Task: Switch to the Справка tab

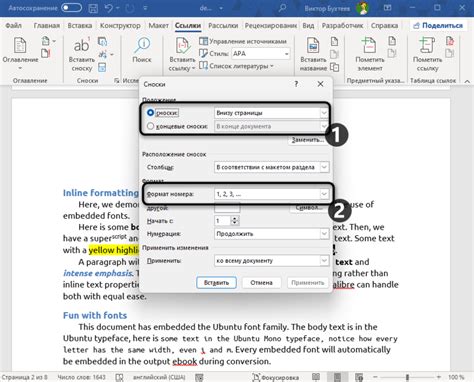Action: click(384, 25)
